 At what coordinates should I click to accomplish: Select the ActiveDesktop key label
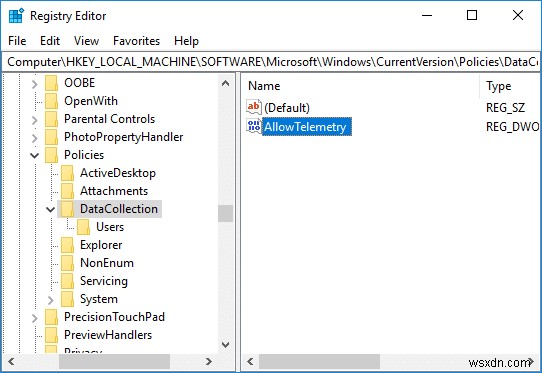(x=118, y=173)
